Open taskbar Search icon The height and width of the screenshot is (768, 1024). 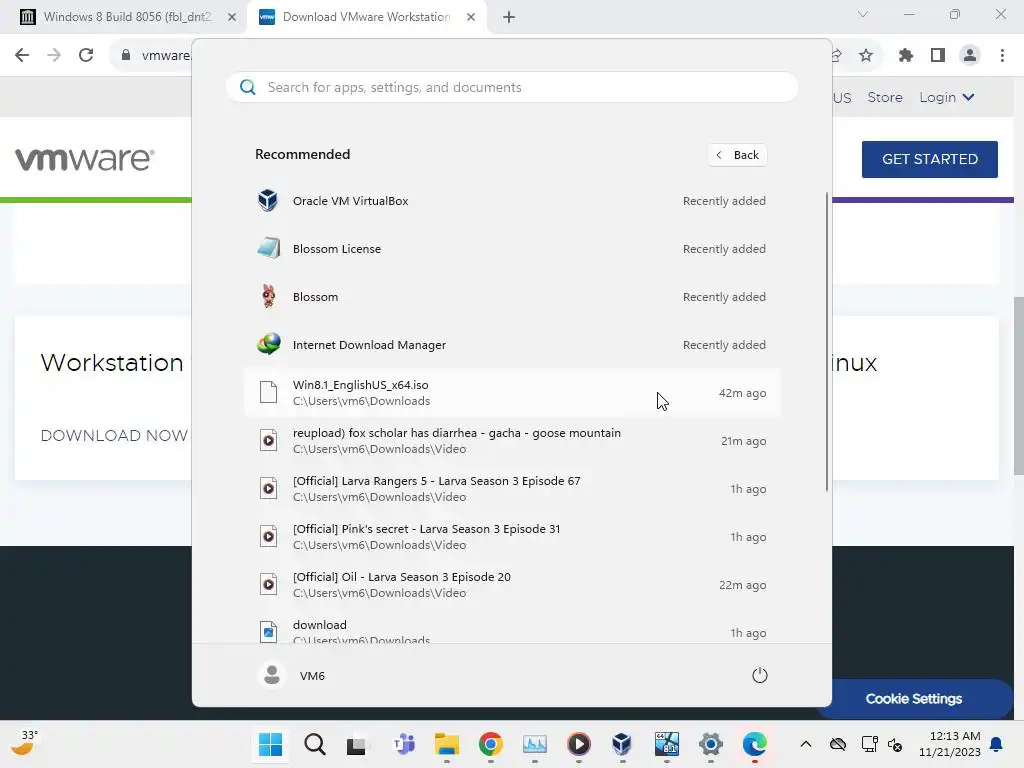point(315,744)
